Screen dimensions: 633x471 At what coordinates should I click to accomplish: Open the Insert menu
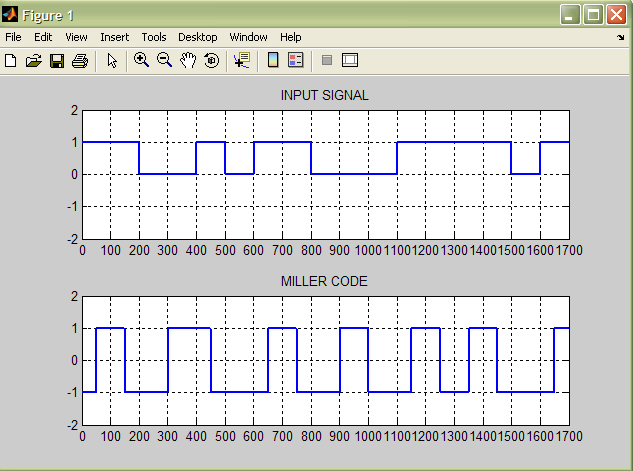point(114,37)
